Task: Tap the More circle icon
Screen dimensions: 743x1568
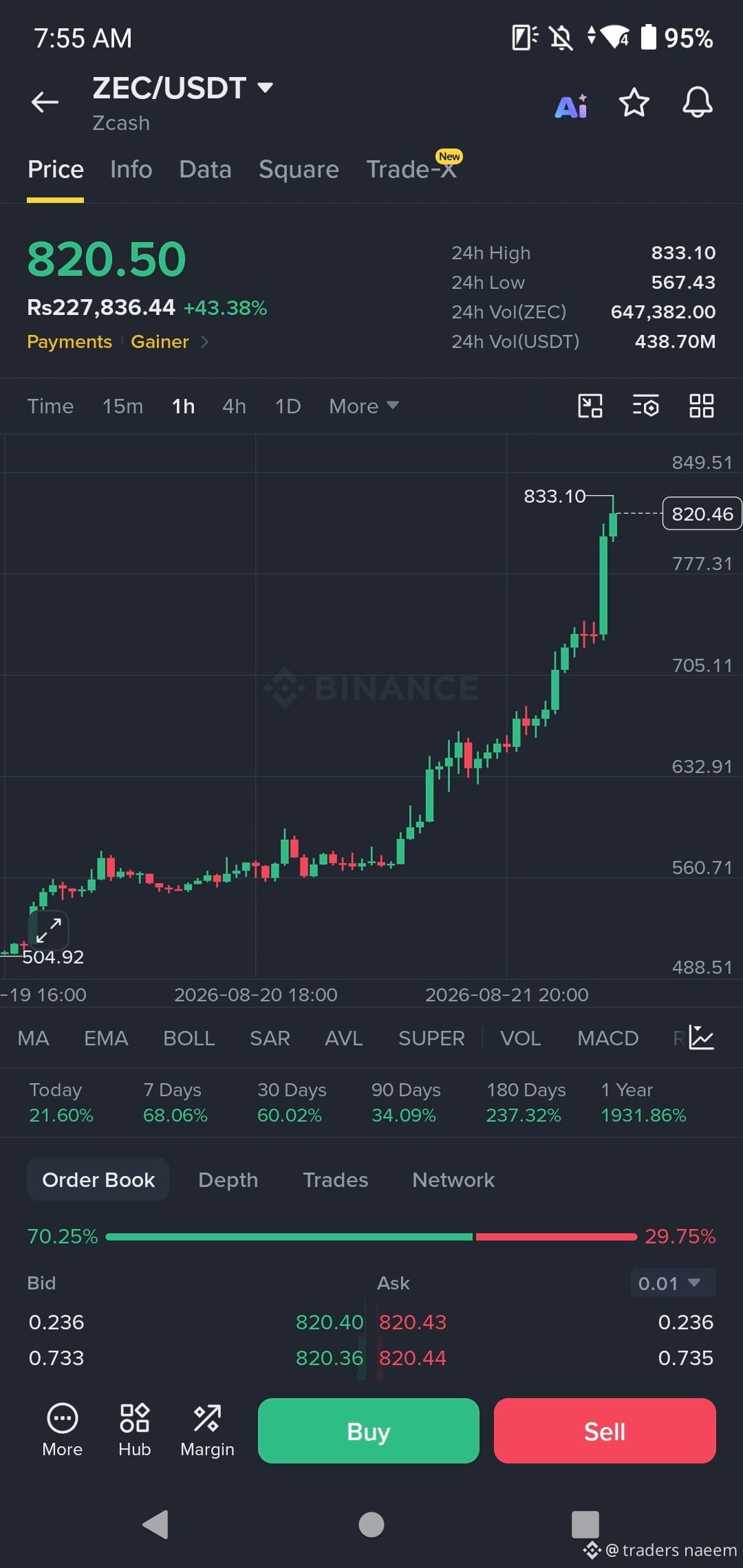Action: click(62, 1430)
